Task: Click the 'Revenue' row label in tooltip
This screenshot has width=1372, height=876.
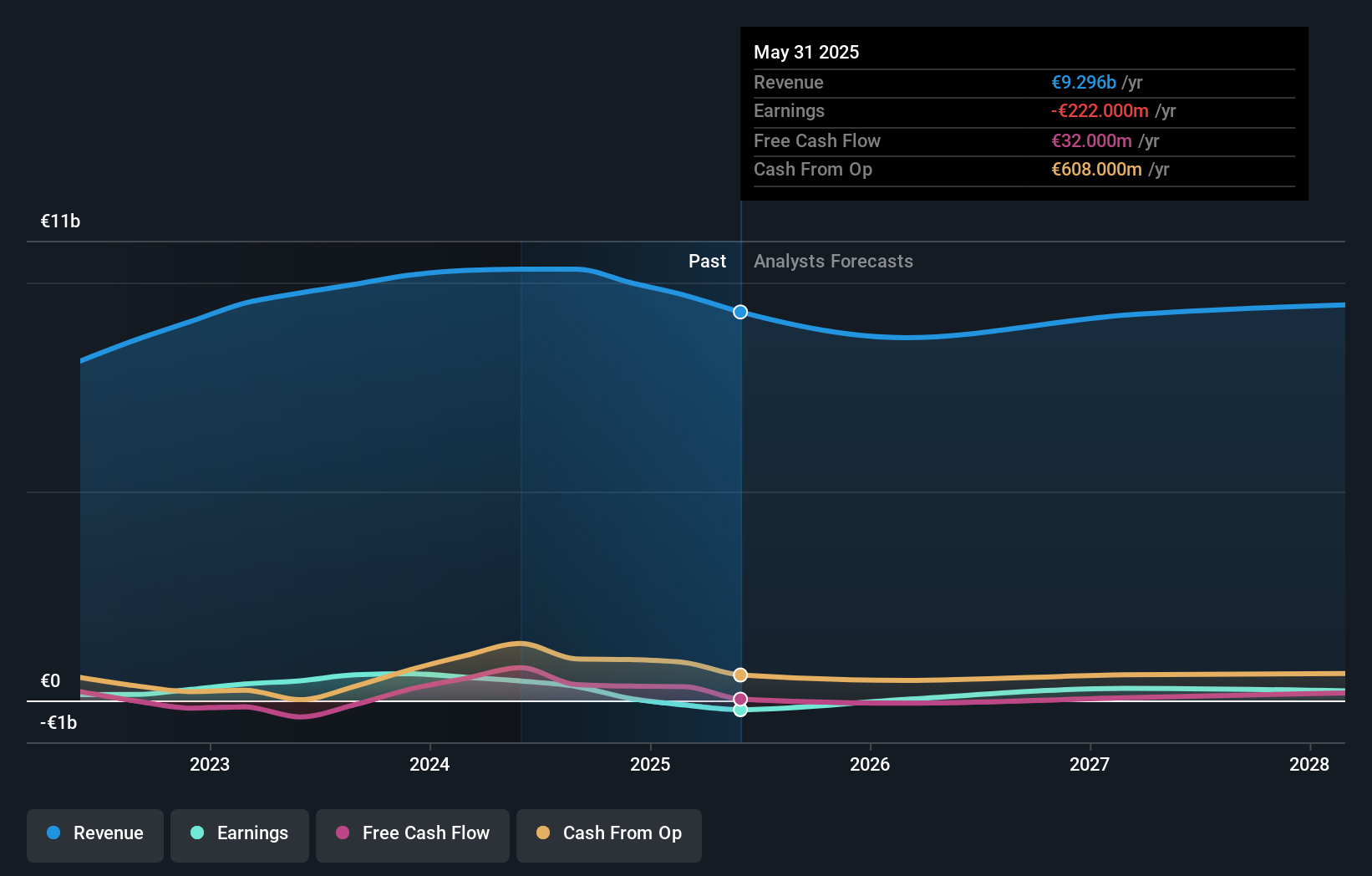Action: [789, 82]
